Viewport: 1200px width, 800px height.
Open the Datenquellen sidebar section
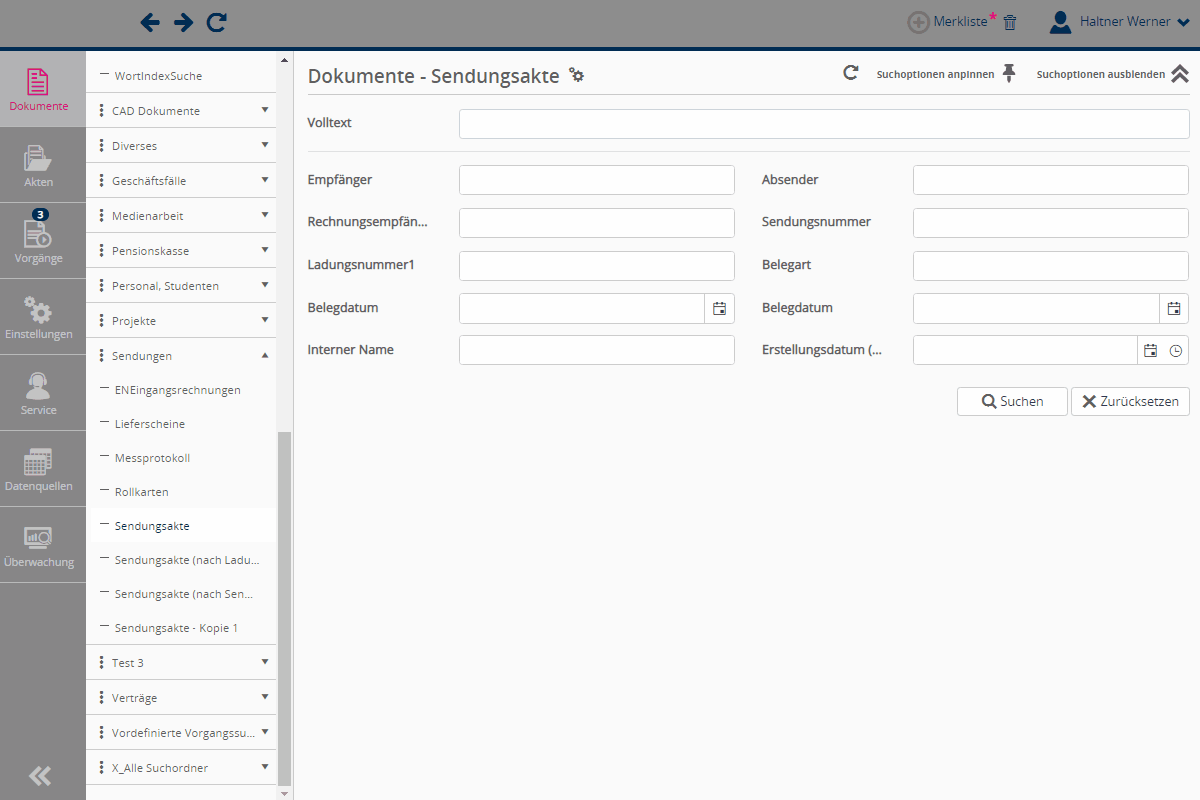[40, 468]
